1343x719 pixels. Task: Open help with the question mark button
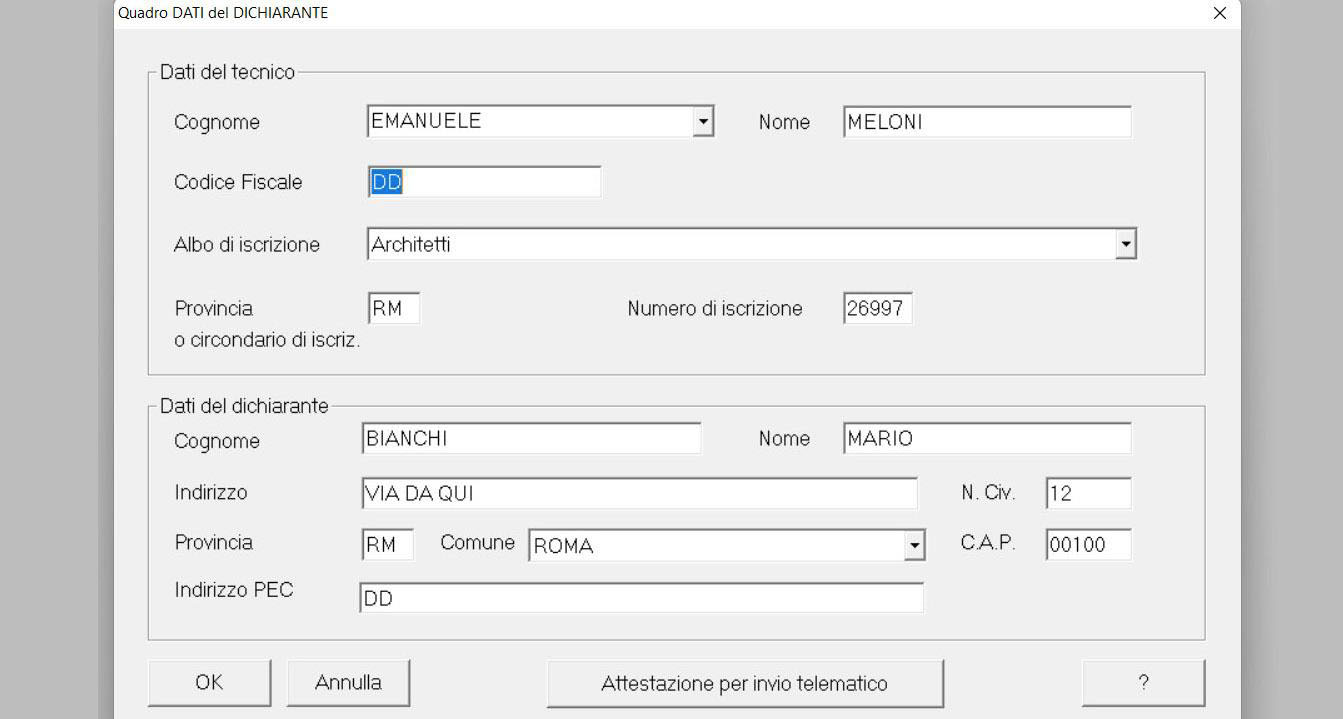coord(1142,683)
